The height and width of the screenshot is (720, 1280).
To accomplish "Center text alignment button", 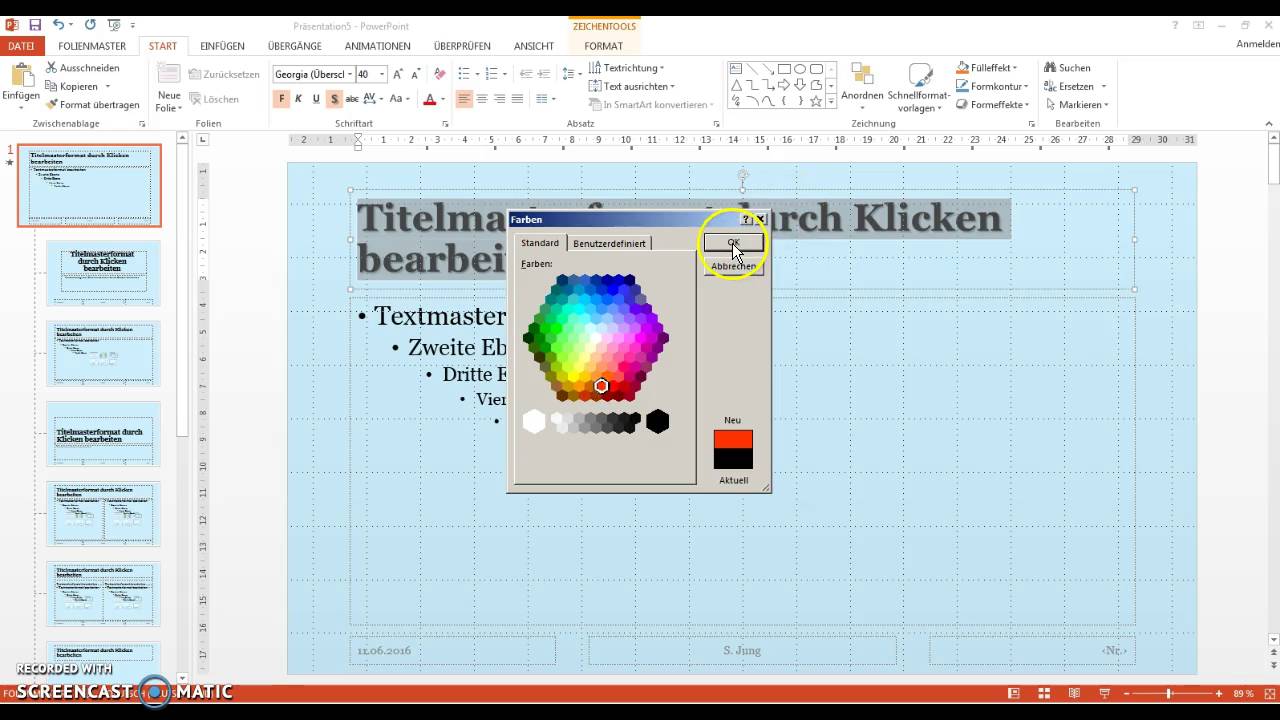I will 482,99.
